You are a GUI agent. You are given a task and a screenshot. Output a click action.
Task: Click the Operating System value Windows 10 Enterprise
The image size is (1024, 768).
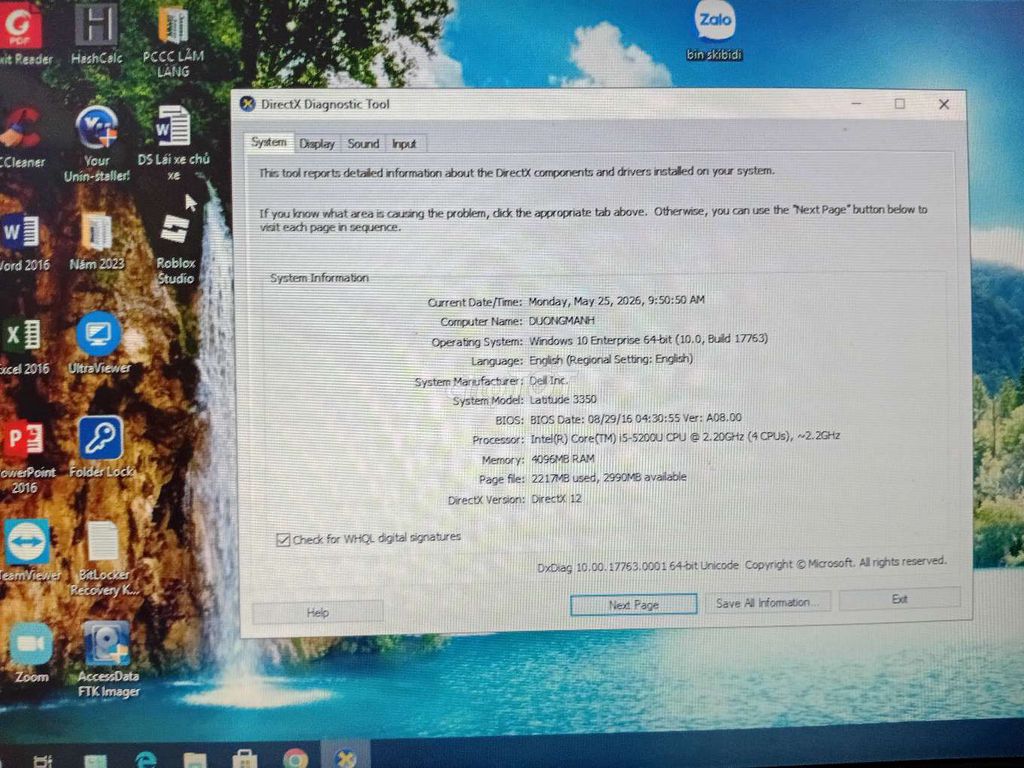click(x=648, y=340)
